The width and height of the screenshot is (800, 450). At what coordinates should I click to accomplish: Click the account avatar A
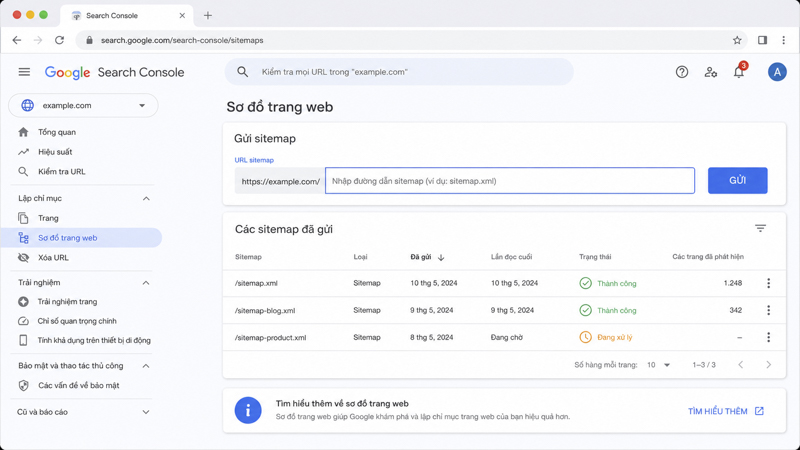[777, 72]
